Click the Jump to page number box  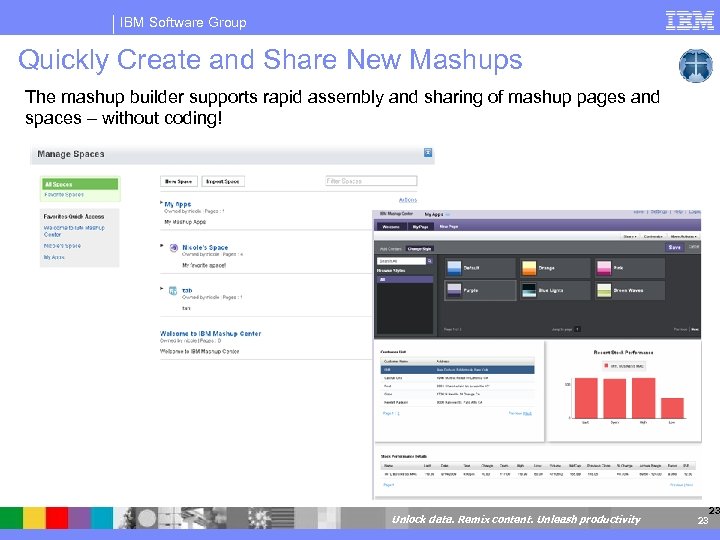578,329
